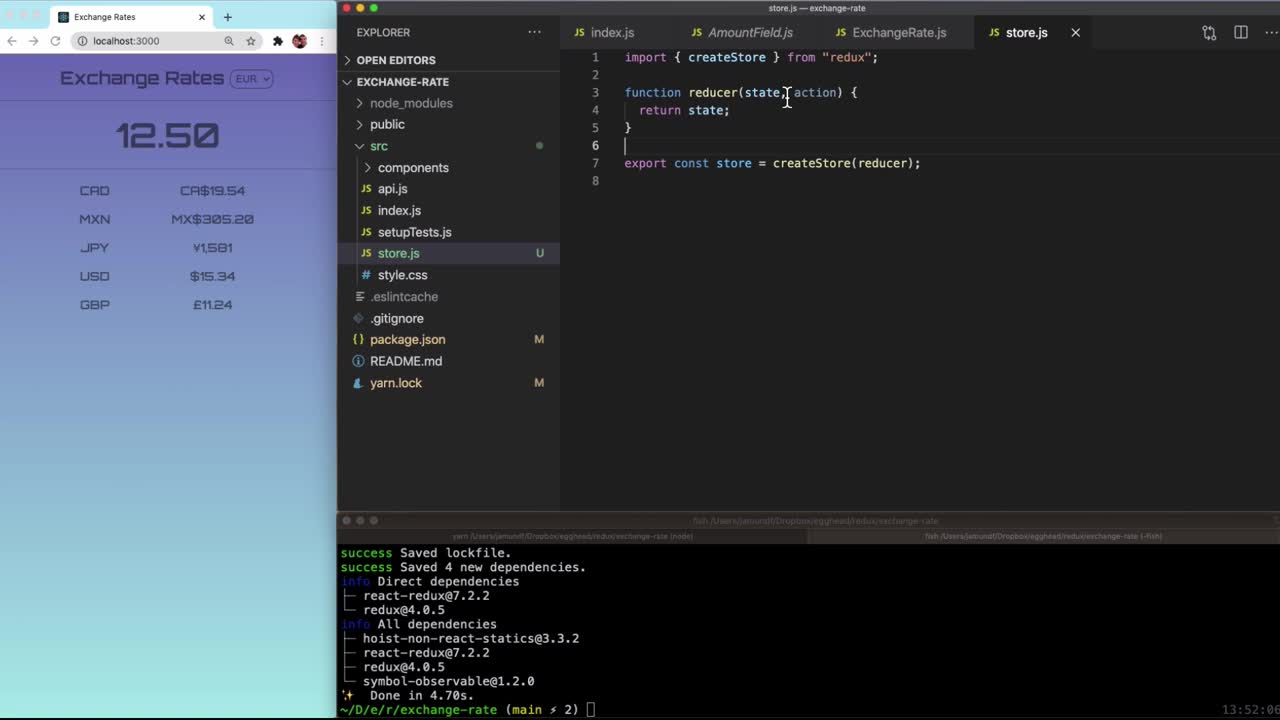Open the Explorer panel ellipsis menu
Viewport: 1280px width, 720px height.
pos(534,33)
